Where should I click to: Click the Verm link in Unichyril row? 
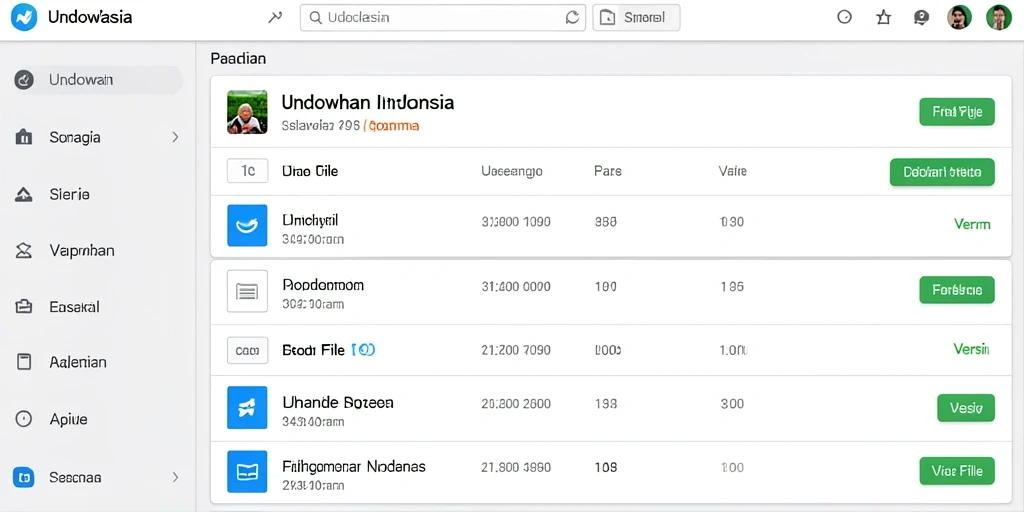click(x=972, y=225)
